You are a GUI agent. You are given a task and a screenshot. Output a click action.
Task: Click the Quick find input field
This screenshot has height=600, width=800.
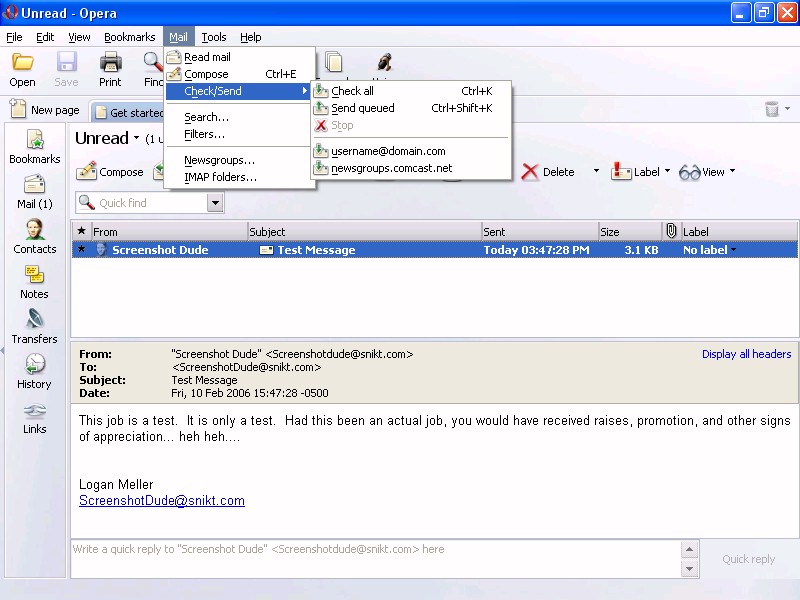point(152,203)
